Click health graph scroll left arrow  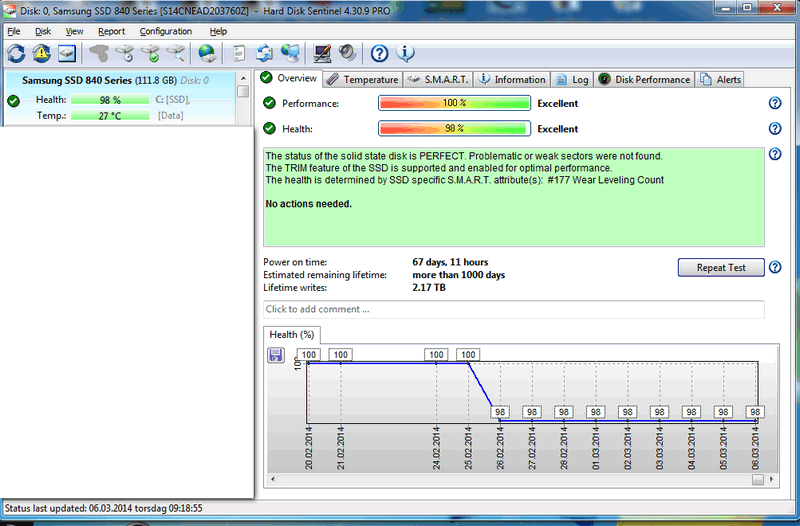(x=273, y=479)
